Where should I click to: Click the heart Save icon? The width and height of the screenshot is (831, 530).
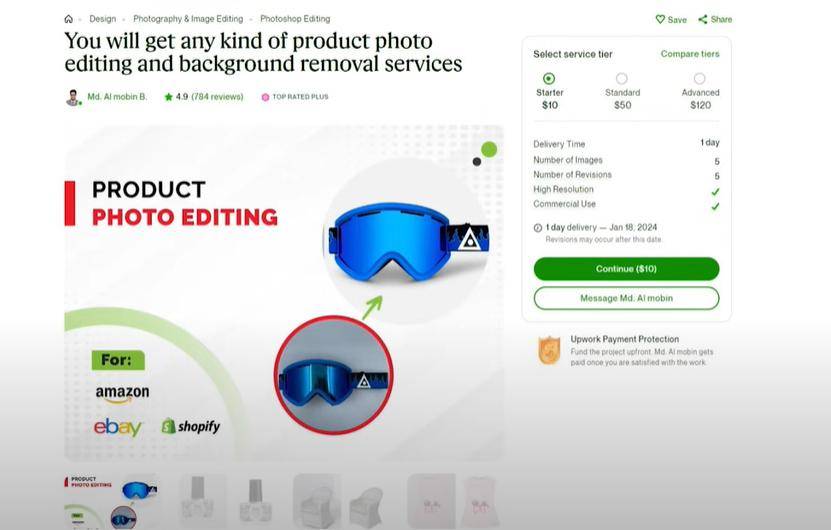pyautogui.click(x=660, y=20)
